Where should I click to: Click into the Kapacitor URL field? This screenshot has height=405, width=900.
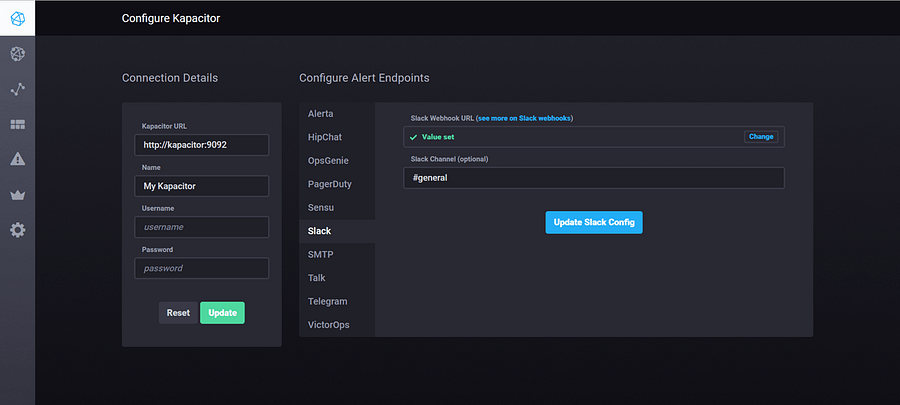tap(202, 145)
